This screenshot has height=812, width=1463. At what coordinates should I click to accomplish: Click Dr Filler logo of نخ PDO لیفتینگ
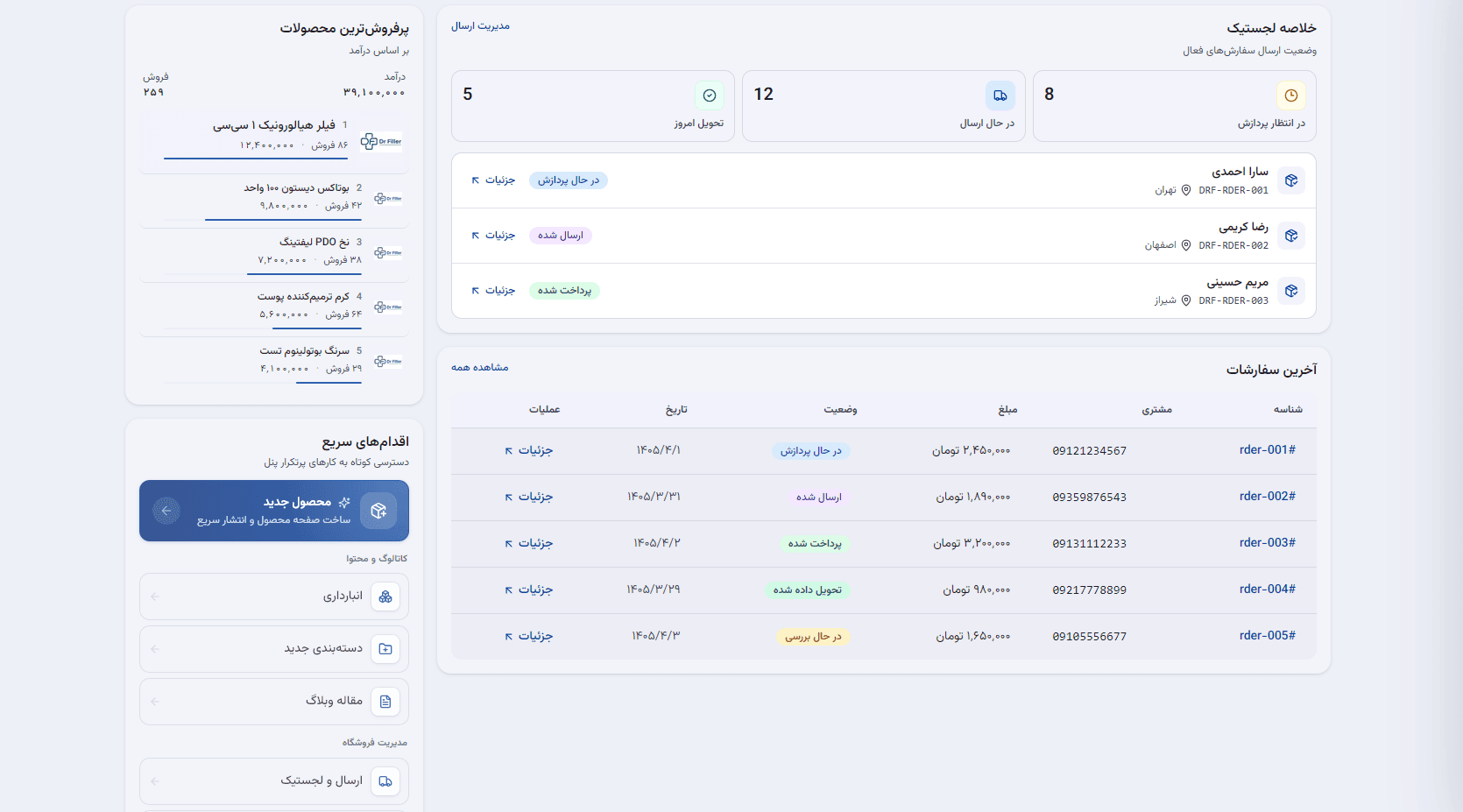[x=388, y=253]
